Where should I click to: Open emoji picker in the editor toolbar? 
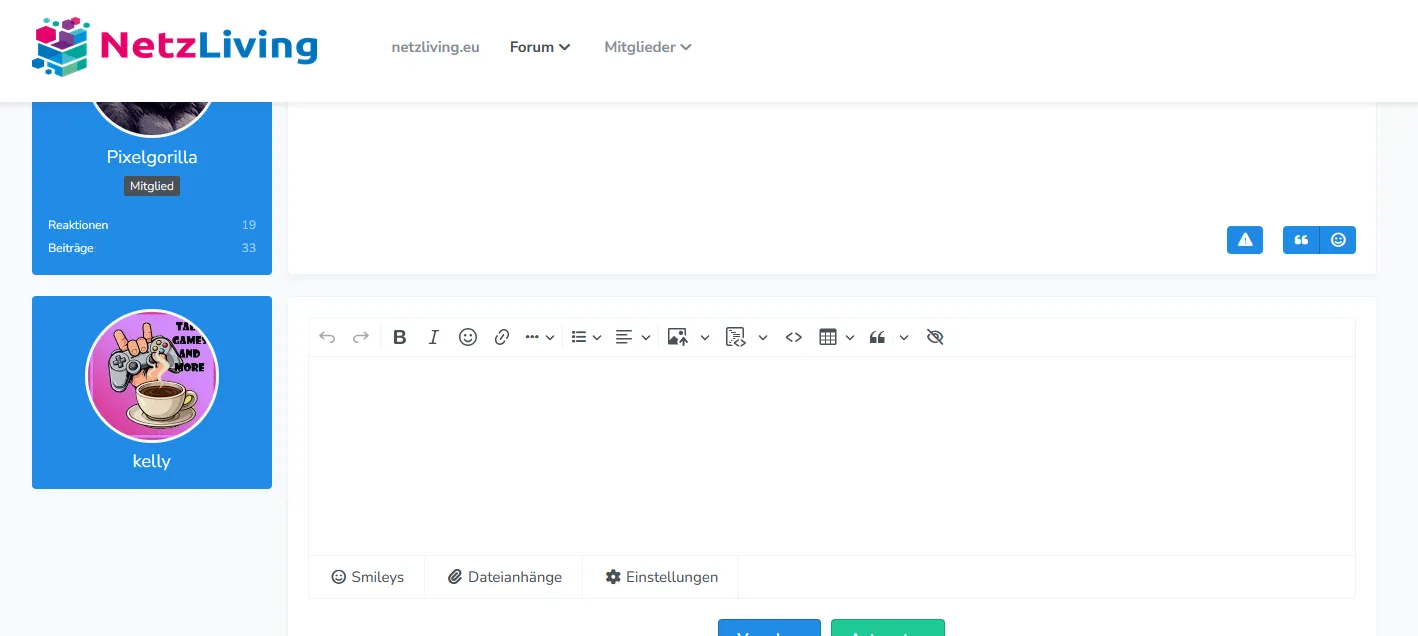467,337
